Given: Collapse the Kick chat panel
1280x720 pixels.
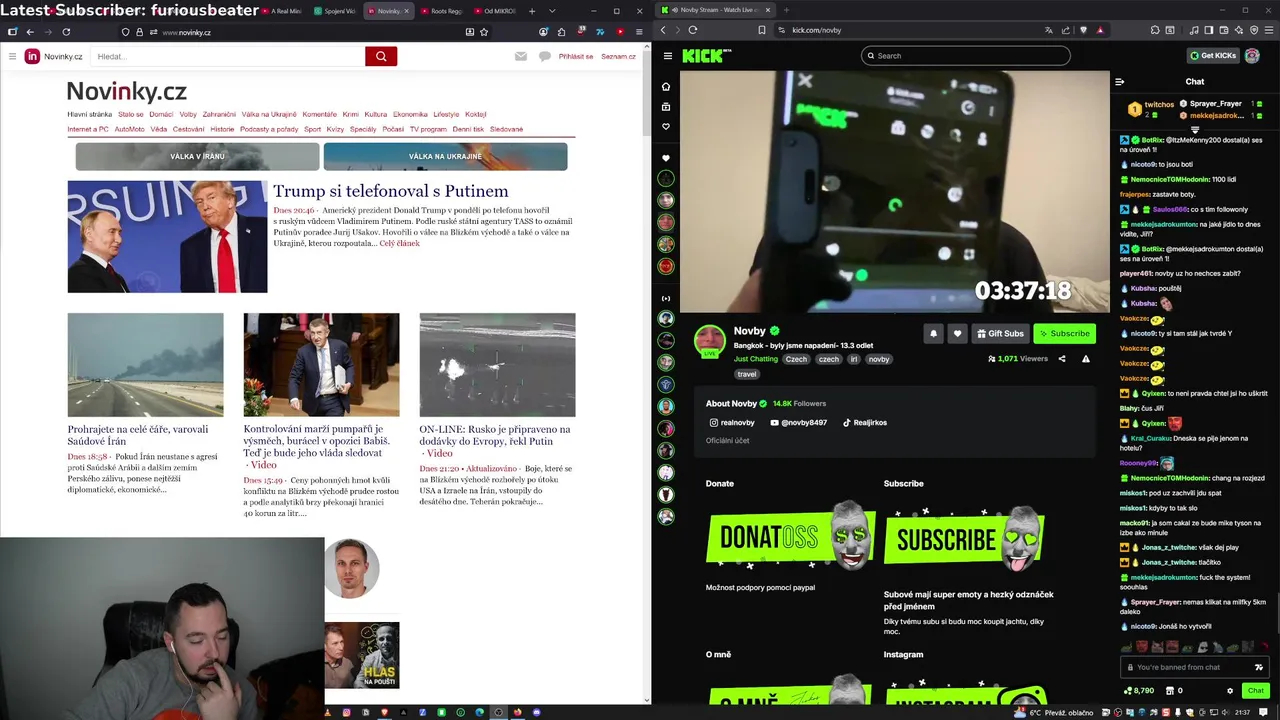Looking at the screenshot, I should pyautogui.click(x=1120, y=82).
